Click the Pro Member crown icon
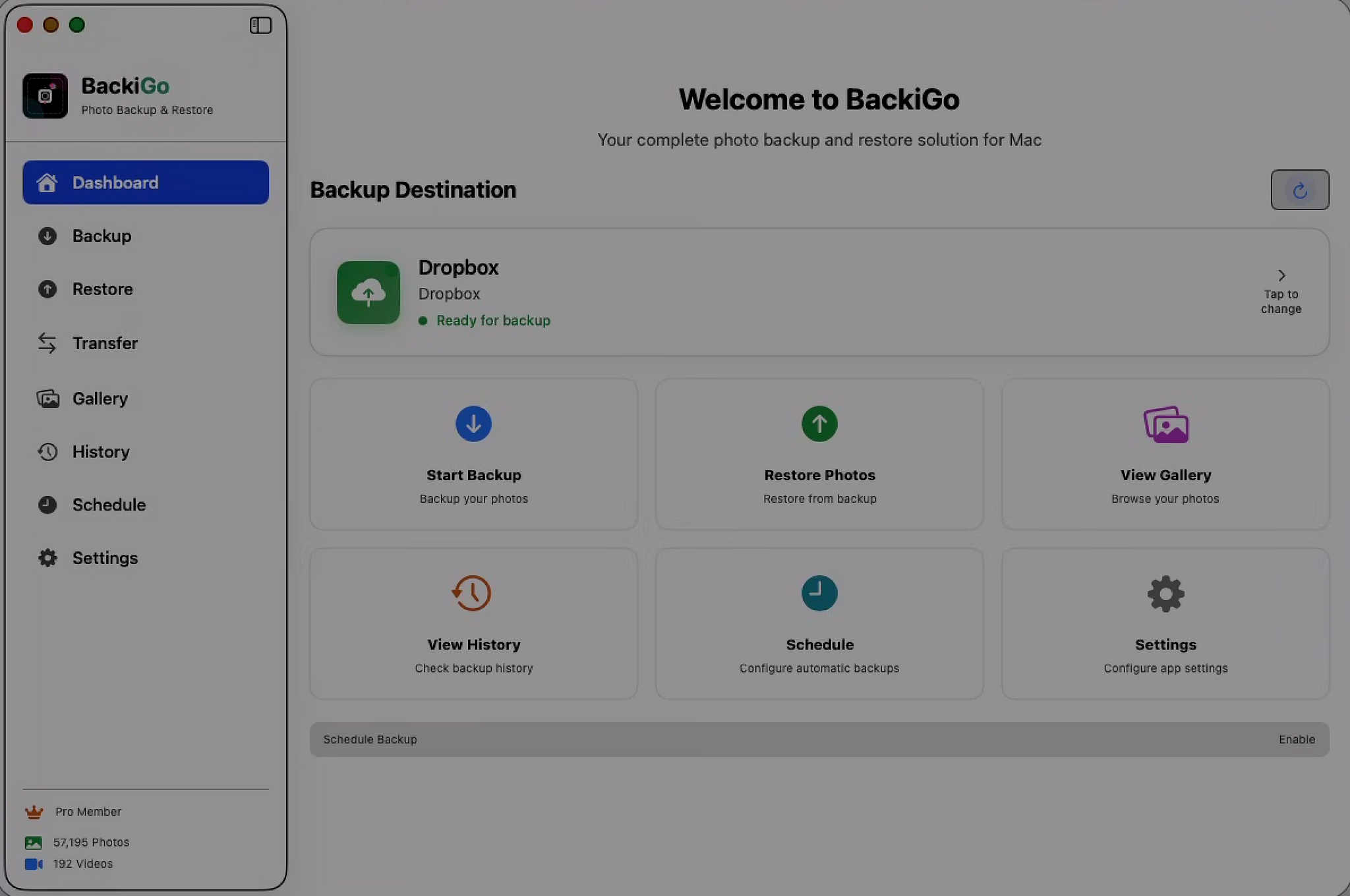The image size is (1350, 896). (33, 811)
